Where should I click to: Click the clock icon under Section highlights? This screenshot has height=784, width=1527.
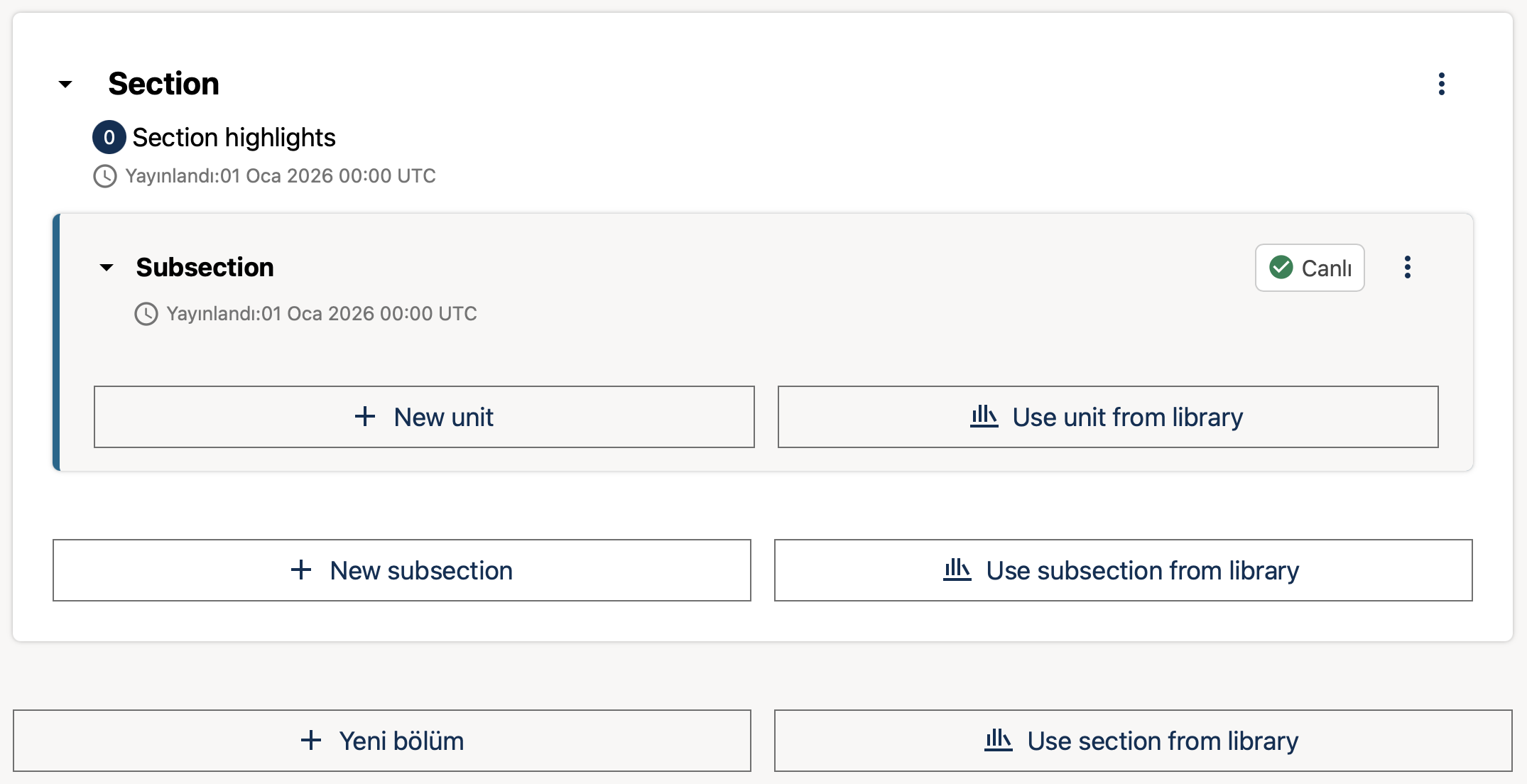105,176
